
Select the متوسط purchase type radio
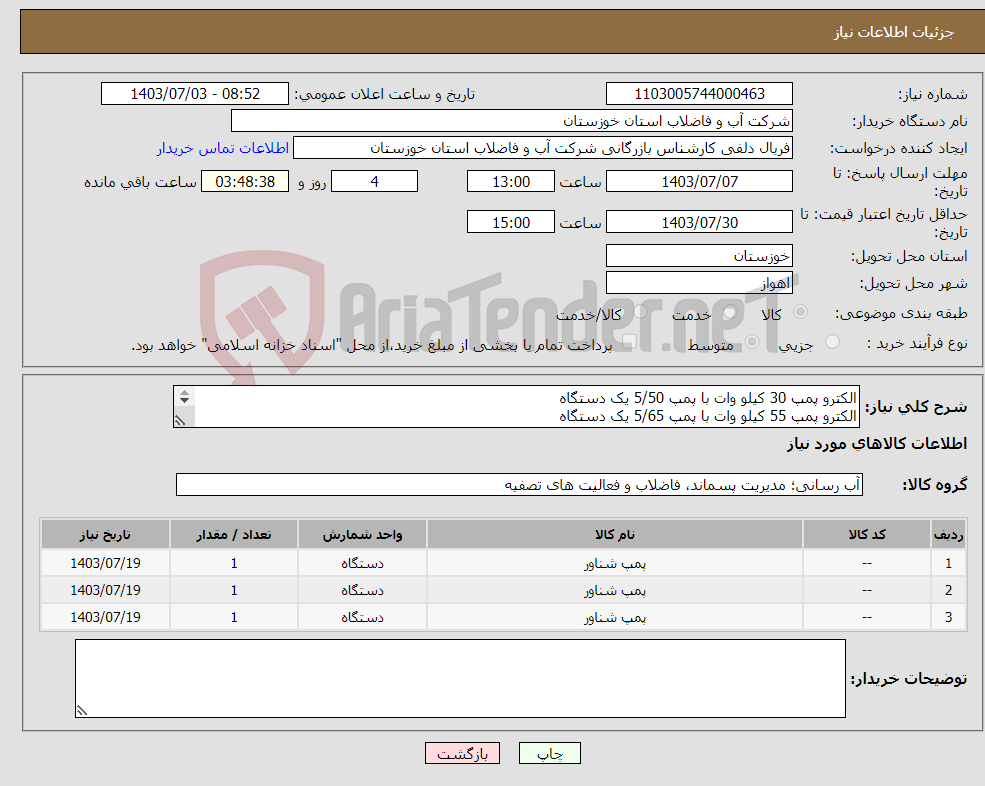point(752,342)
